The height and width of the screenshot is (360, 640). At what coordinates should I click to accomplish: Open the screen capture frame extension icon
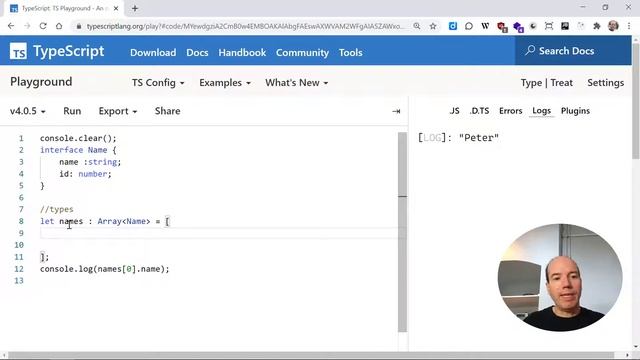(549, 26)
